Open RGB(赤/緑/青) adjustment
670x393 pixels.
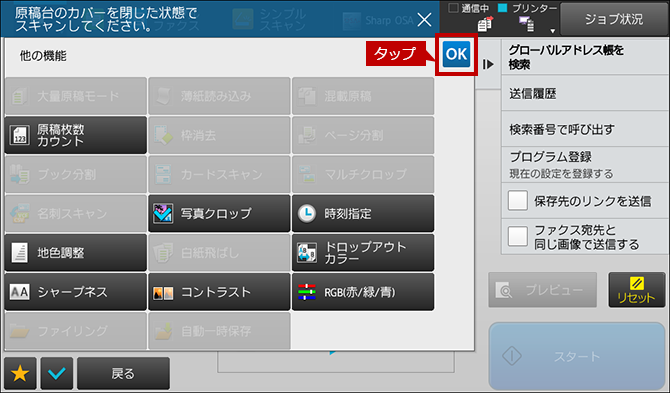(363, 292)
